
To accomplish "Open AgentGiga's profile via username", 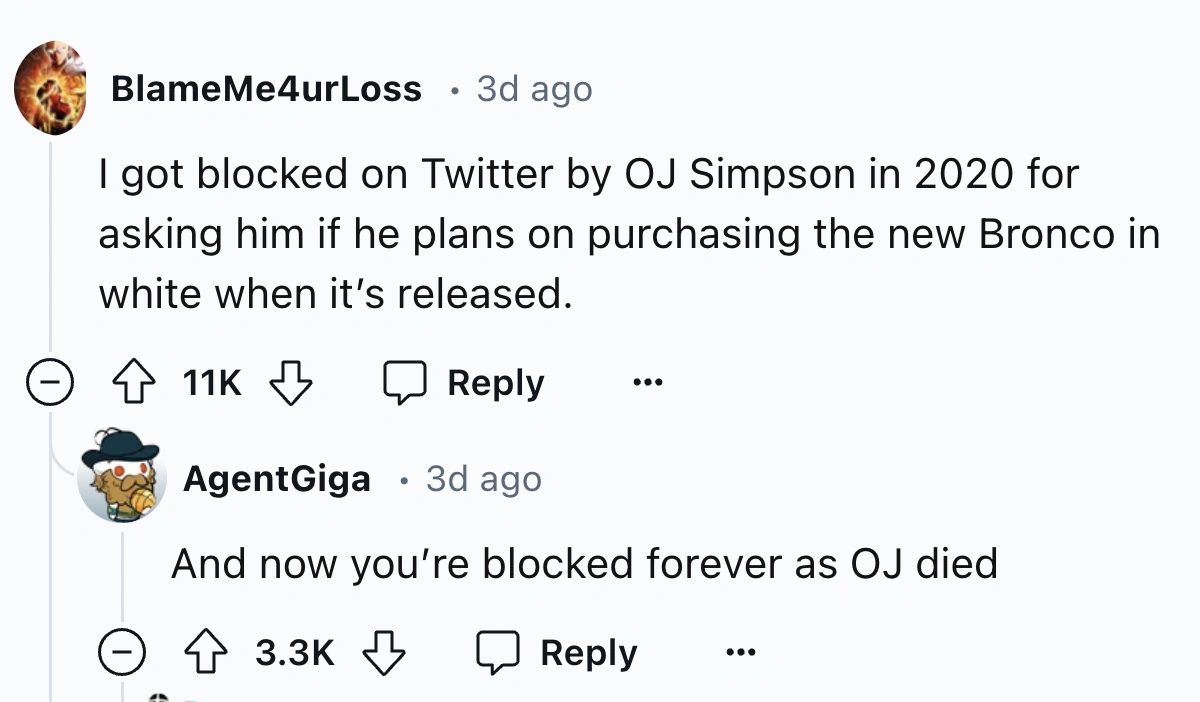I will [276, 479].
